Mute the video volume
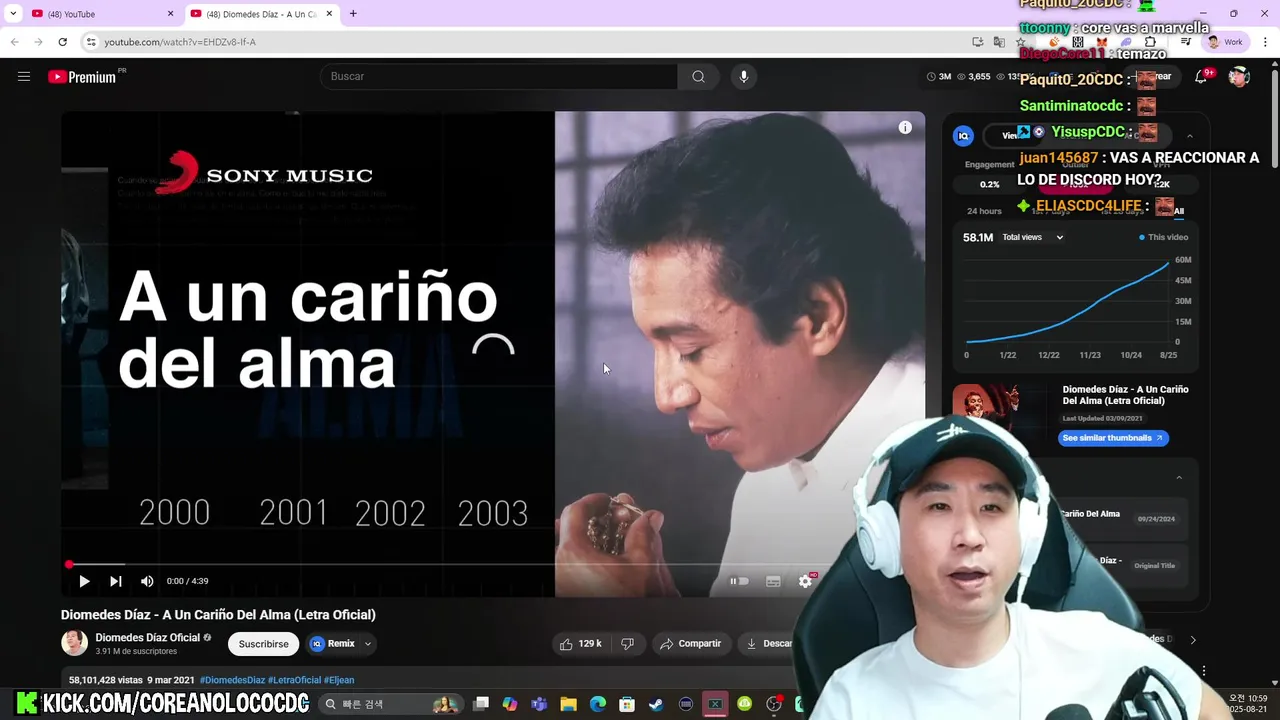 tap(147, 581)
